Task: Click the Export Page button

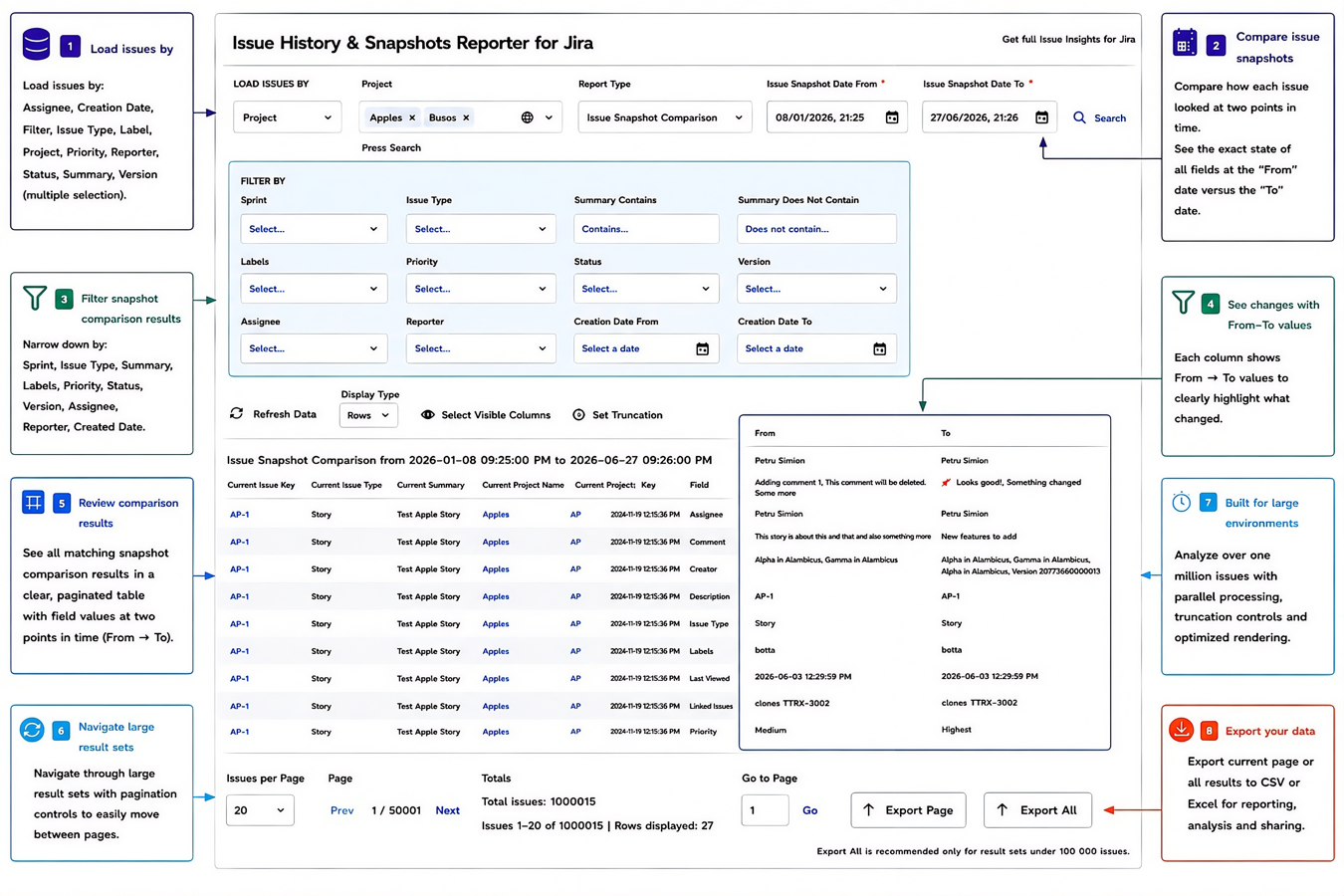Action: pos(908,809)
